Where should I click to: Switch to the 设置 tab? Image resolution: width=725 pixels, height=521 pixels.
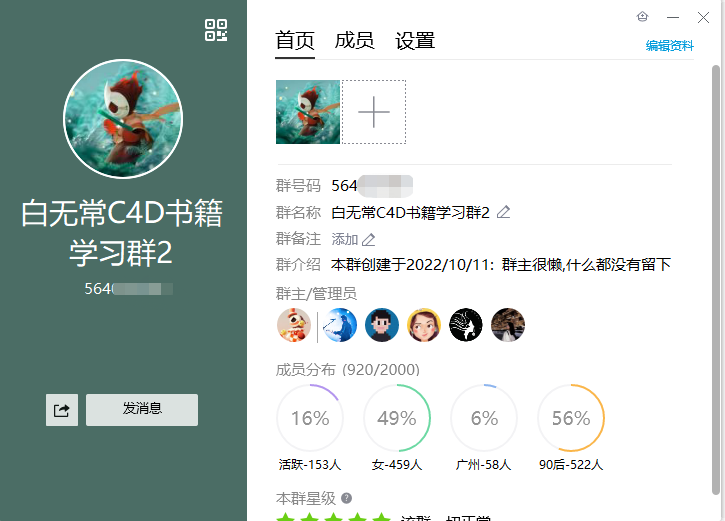click(x=415, y=41)
